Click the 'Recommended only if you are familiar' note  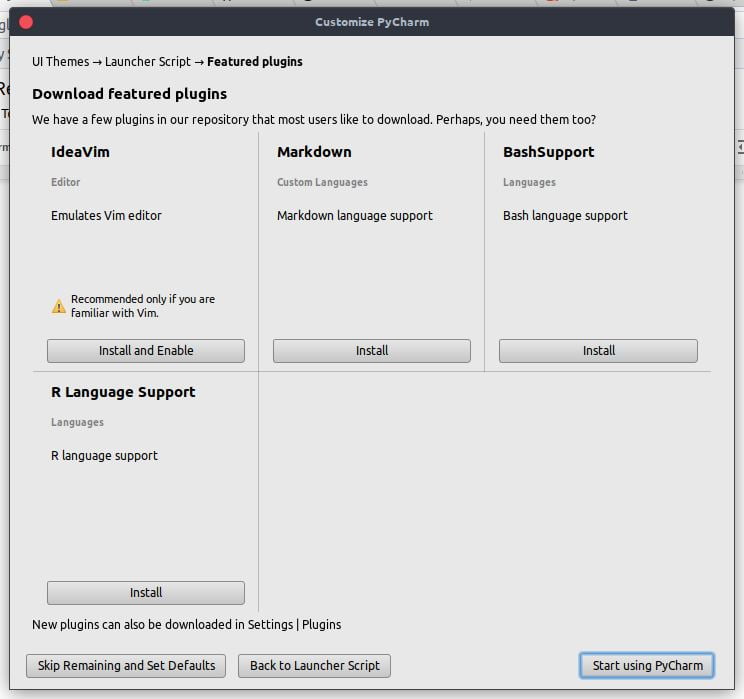pyautogui.click(x=143, y=306)
